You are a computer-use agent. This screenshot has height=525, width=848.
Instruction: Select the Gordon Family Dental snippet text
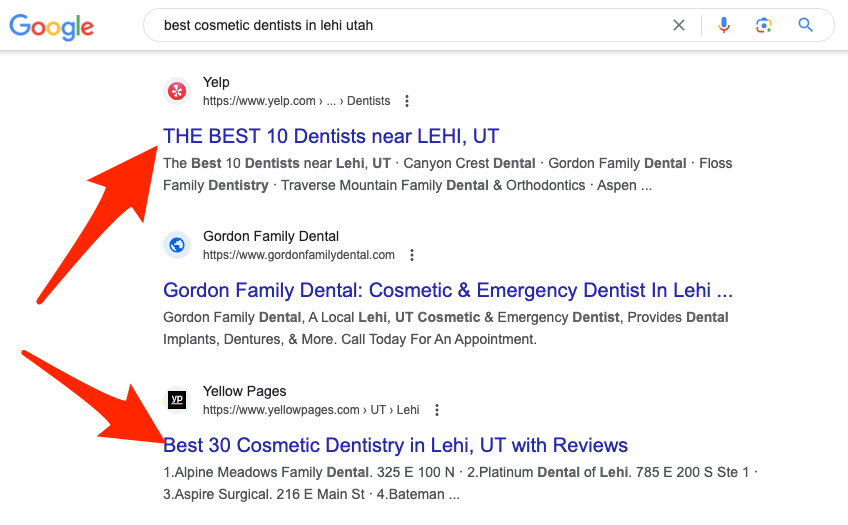[446, 328]
